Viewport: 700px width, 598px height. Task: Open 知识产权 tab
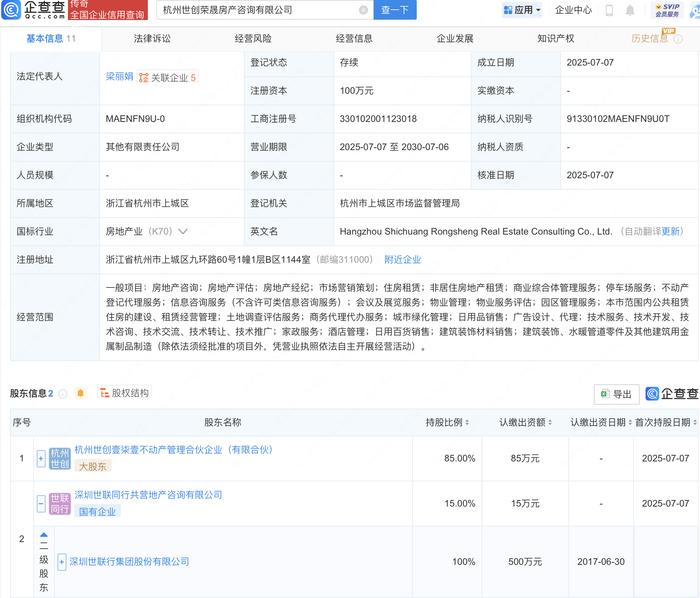tap(556, 39)
